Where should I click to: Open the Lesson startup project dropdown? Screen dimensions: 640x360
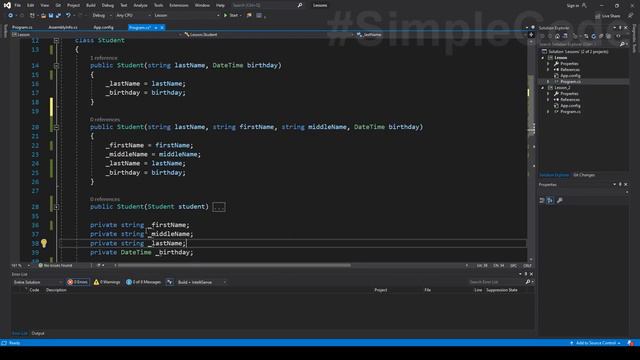click(x=187, y=16)
